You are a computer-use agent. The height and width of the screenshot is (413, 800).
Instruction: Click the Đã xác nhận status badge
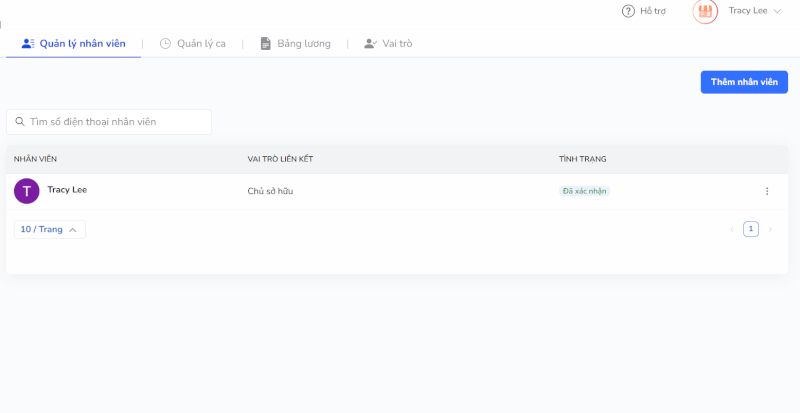(x=584, y=191)
